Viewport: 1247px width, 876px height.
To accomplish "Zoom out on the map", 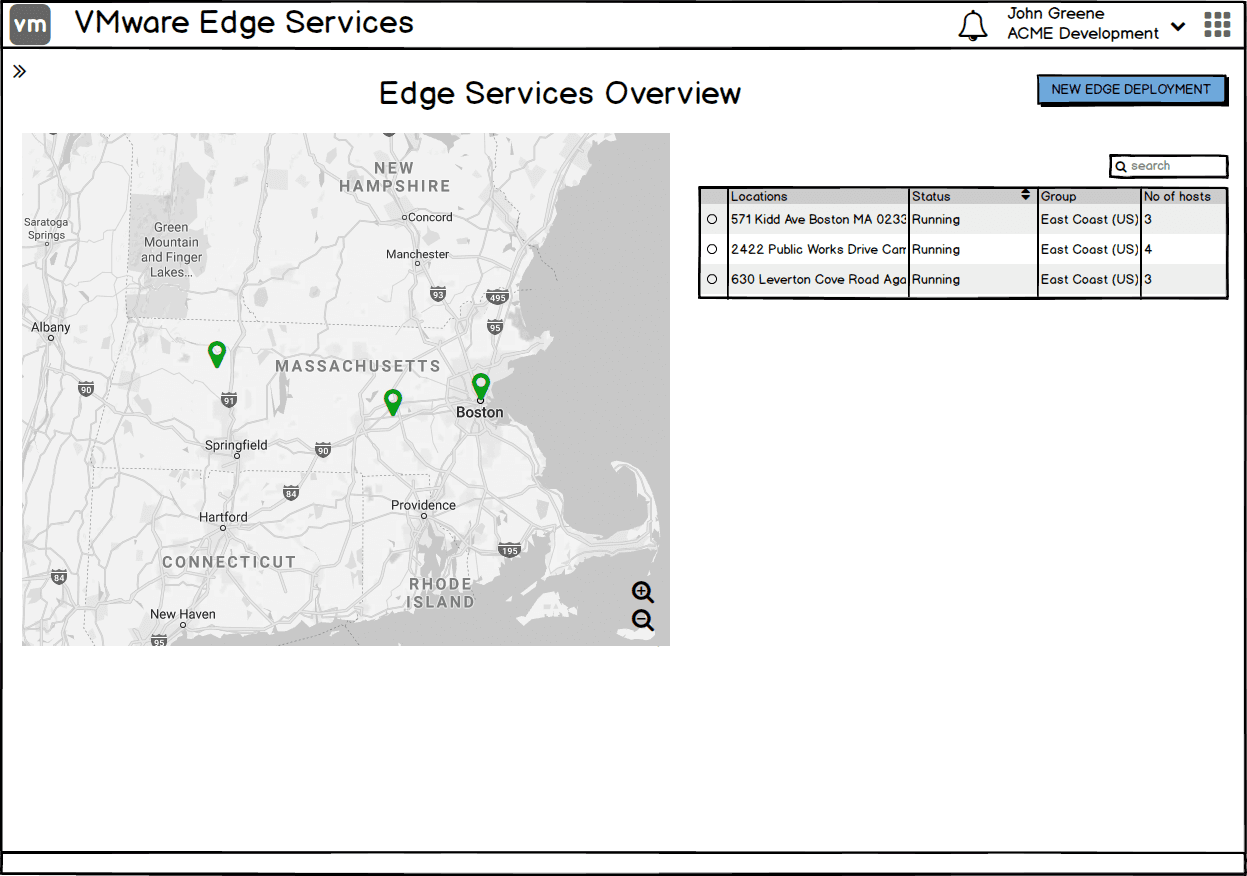I will [643, 620].
